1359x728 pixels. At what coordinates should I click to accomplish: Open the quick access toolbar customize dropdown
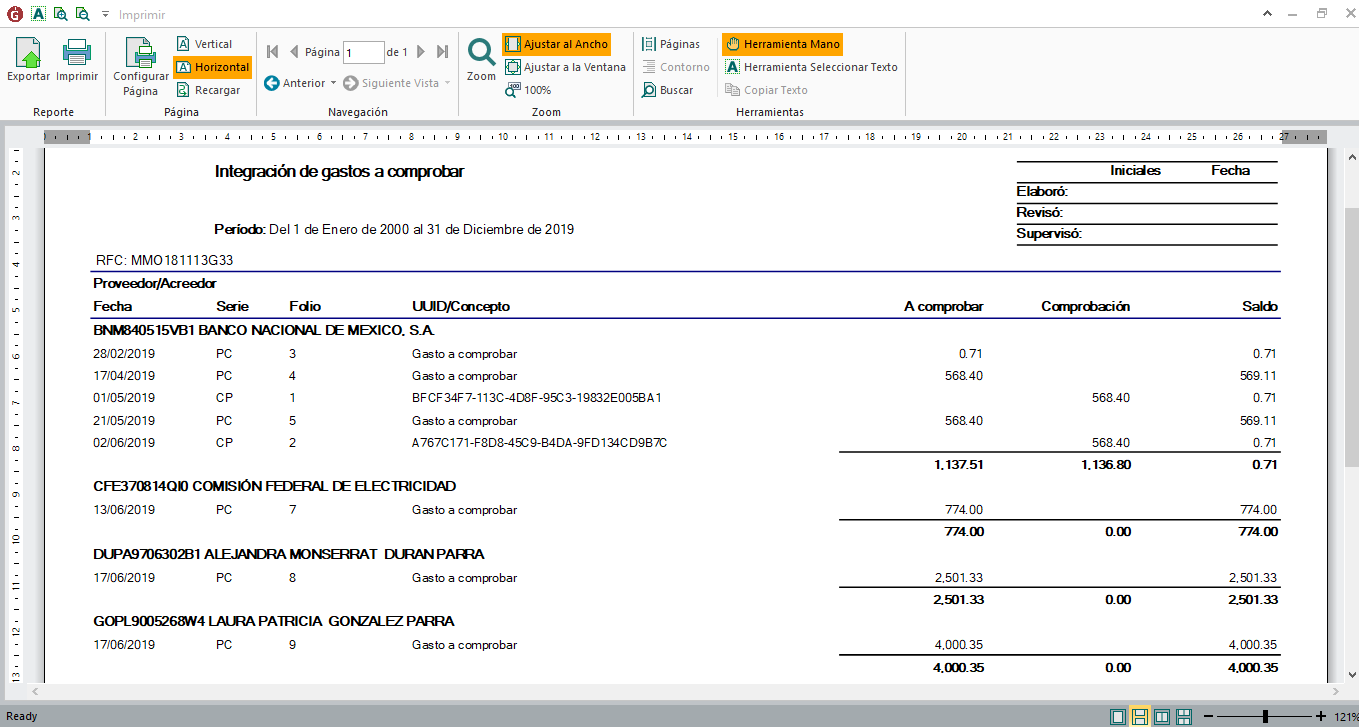tap(105, 15)
